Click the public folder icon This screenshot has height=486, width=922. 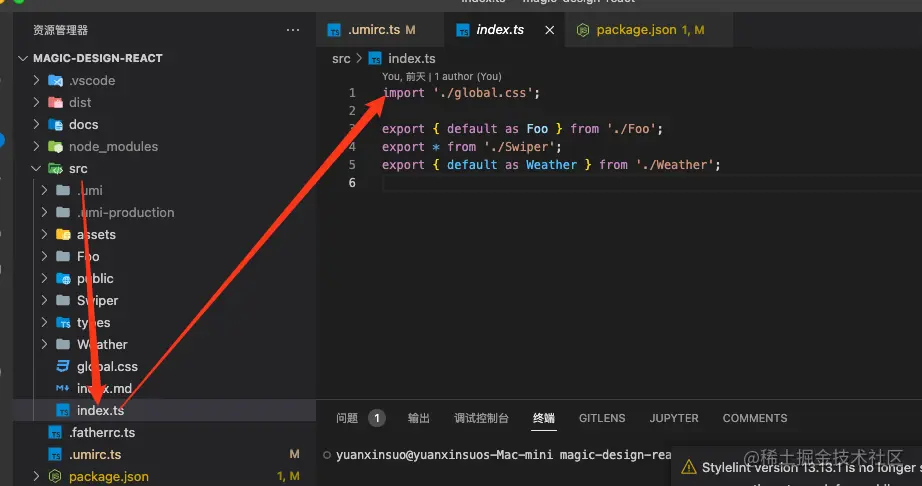(x=63, y=279)
